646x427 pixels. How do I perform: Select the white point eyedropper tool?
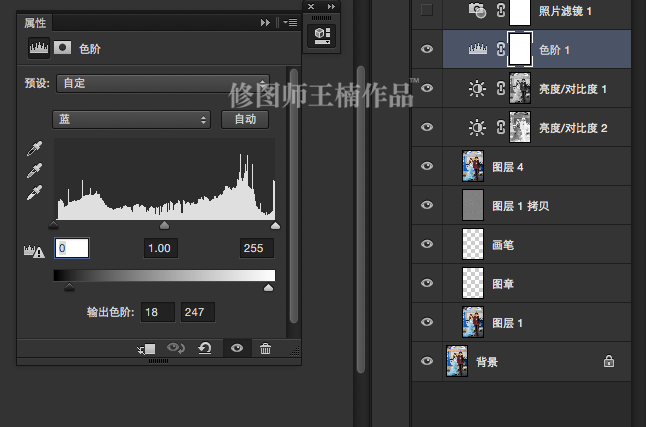pos(35,191)
